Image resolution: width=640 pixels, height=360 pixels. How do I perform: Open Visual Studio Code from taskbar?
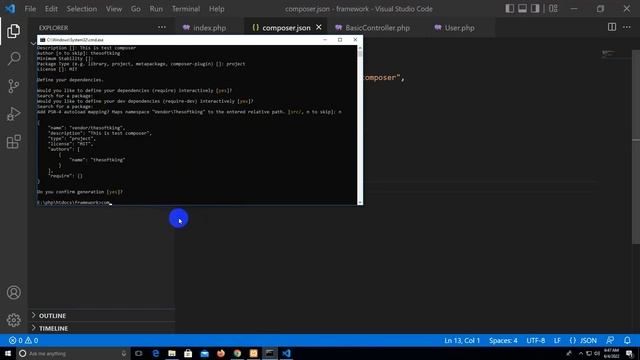pyautogui.click(x=286, y=353)
